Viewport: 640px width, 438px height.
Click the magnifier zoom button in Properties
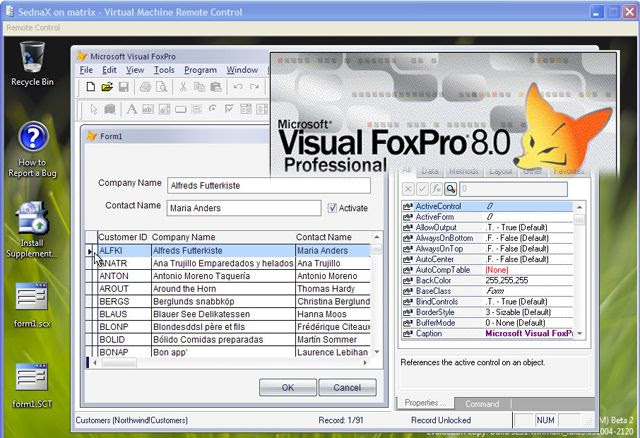tap(451, 189)
